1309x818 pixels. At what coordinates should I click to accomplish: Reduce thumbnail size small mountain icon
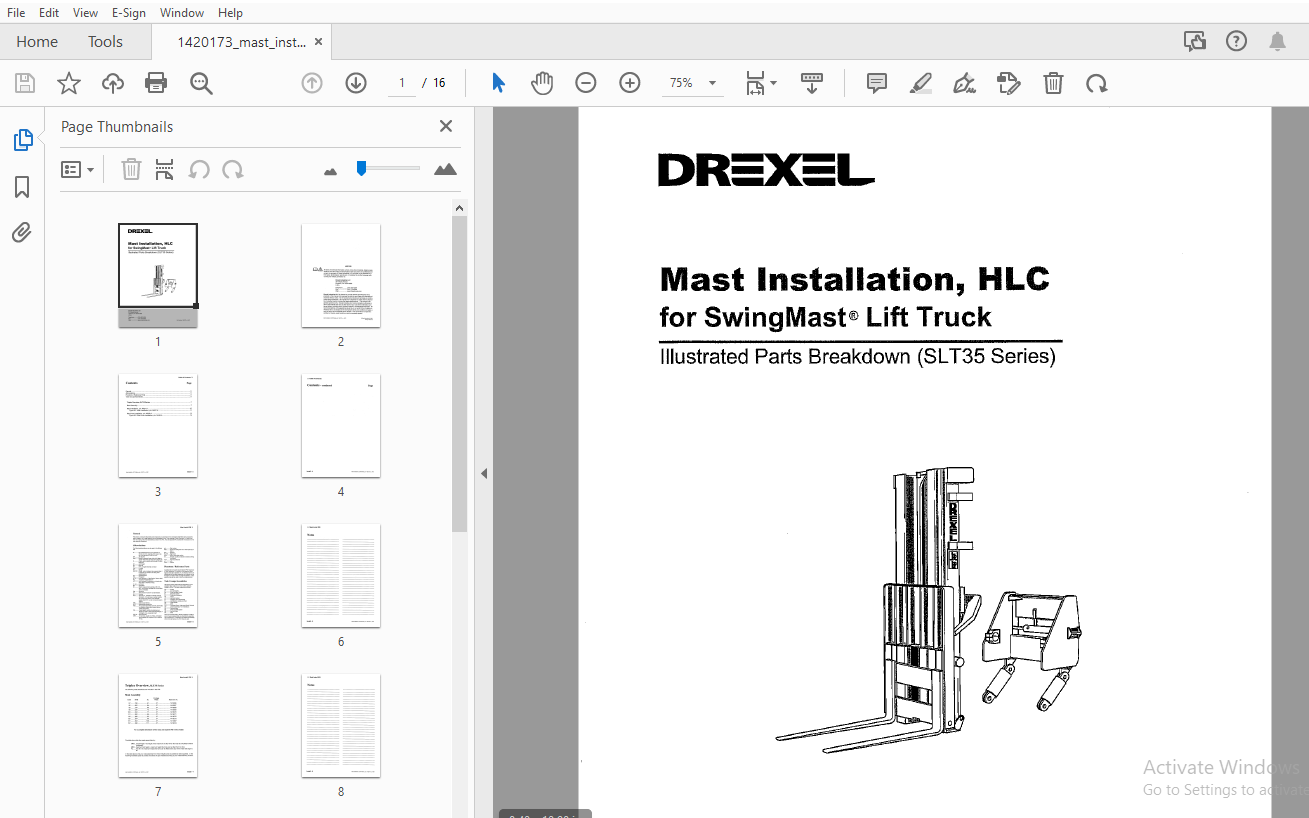coord(331,171)
